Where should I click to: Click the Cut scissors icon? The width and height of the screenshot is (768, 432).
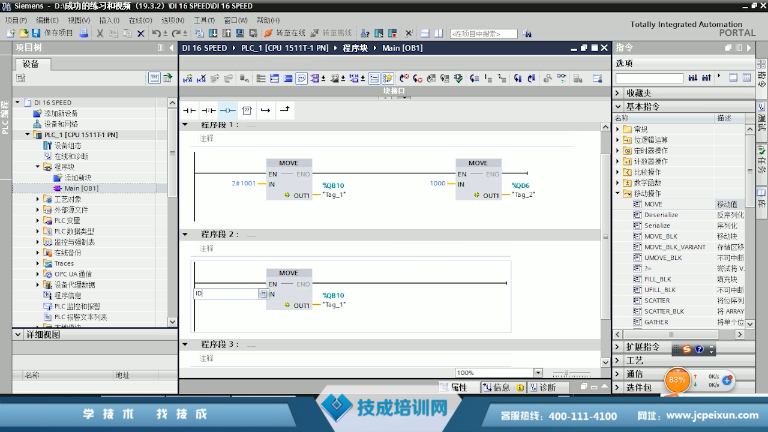point(100,33)
